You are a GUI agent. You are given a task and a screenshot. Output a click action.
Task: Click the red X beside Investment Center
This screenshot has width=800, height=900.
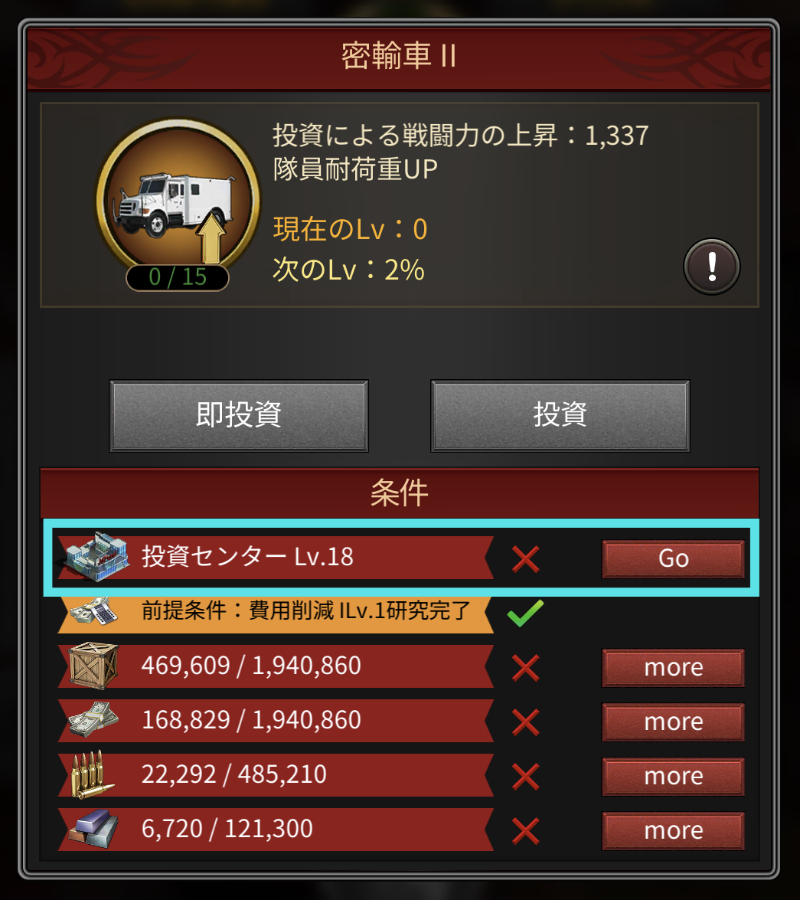(x=525, y=559)
